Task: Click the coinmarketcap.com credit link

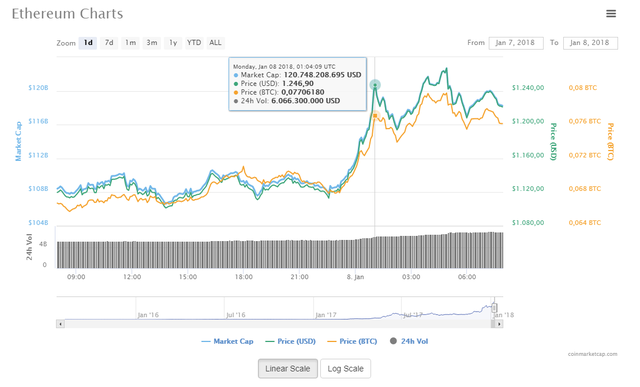Action: (x=592, y=354)
